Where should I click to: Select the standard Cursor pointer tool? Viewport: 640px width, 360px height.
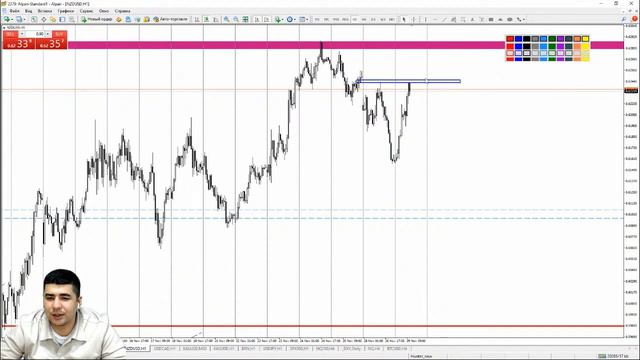click(x=404, y=19)
